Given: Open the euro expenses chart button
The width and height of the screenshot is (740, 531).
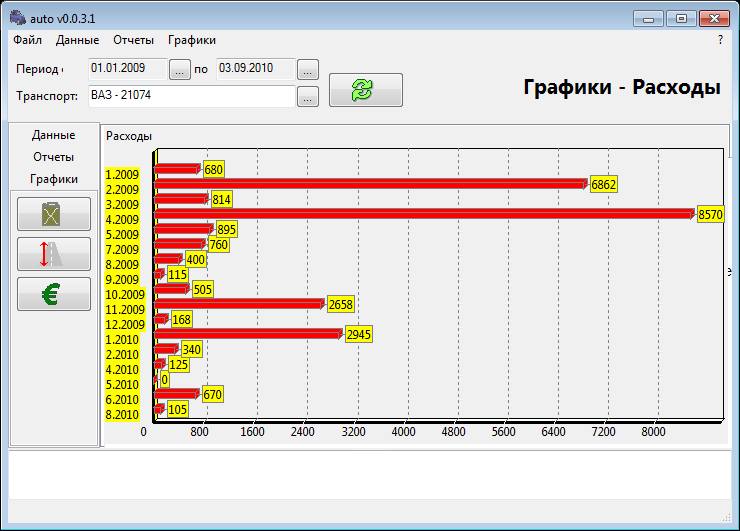Looking at the screenshot, I should click(x=54, y=294).
